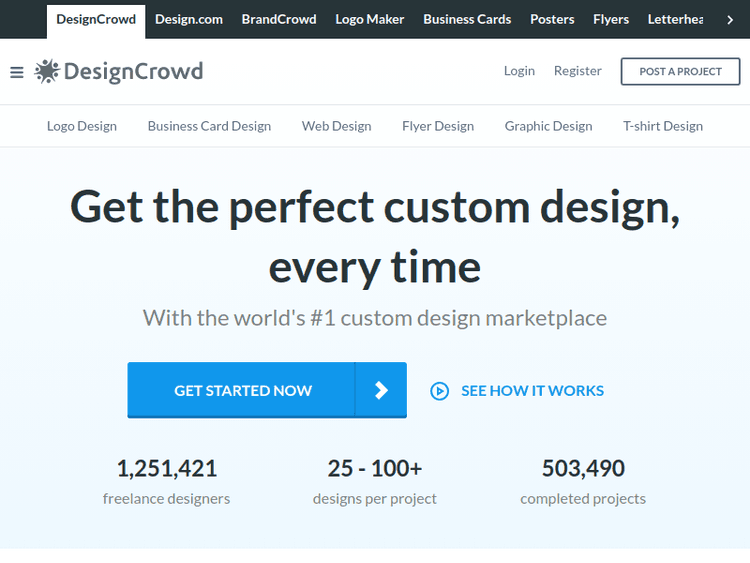The height and width of the screenshot is (563, 750).
Task: Open T-shirt Design category
Action: pyautogui.click(x=662, y=126)
